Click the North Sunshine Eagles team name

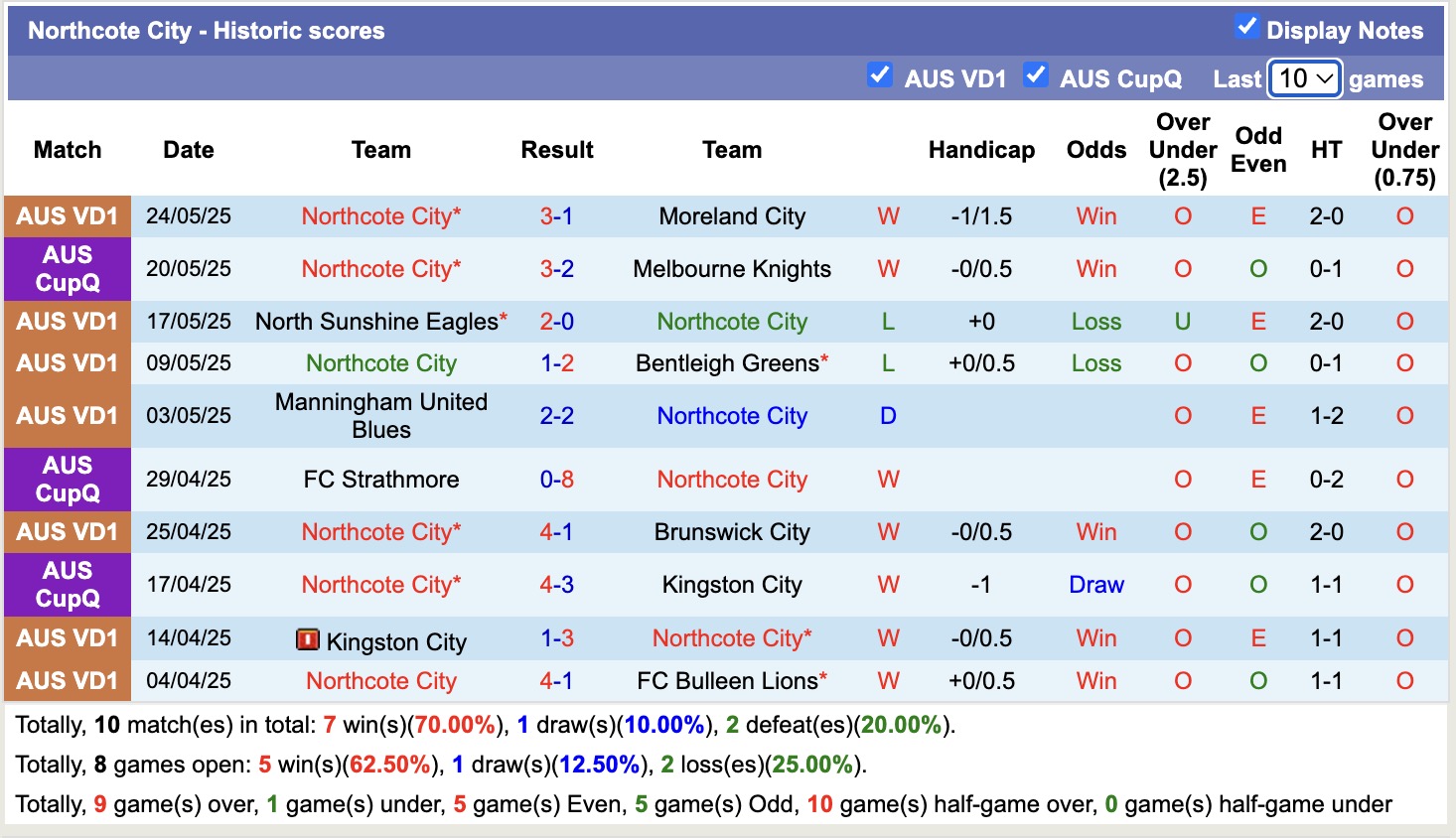click(376, 322)
